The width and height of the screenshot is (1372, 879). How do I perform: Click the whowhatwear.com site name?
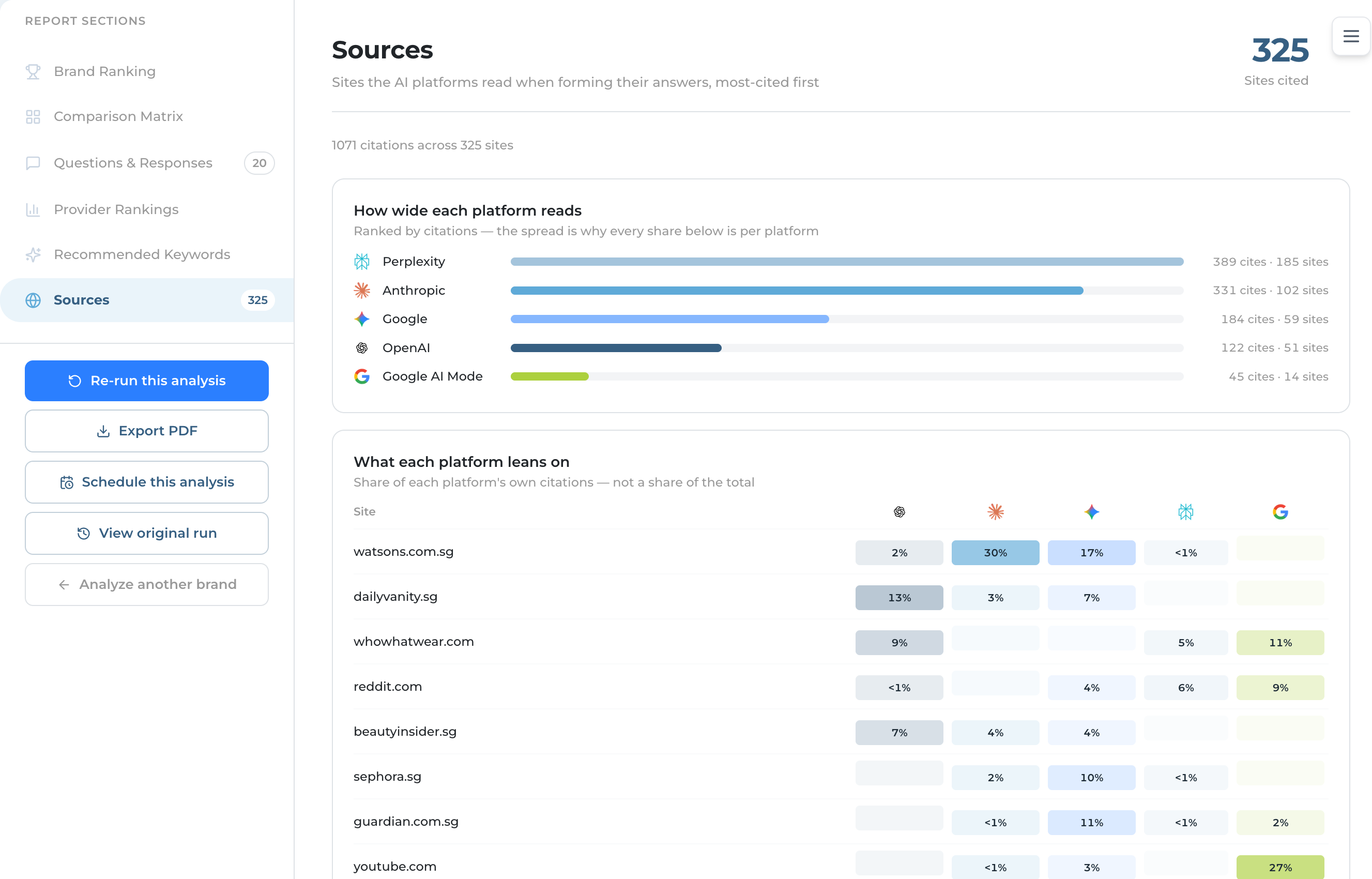(414, 642)
